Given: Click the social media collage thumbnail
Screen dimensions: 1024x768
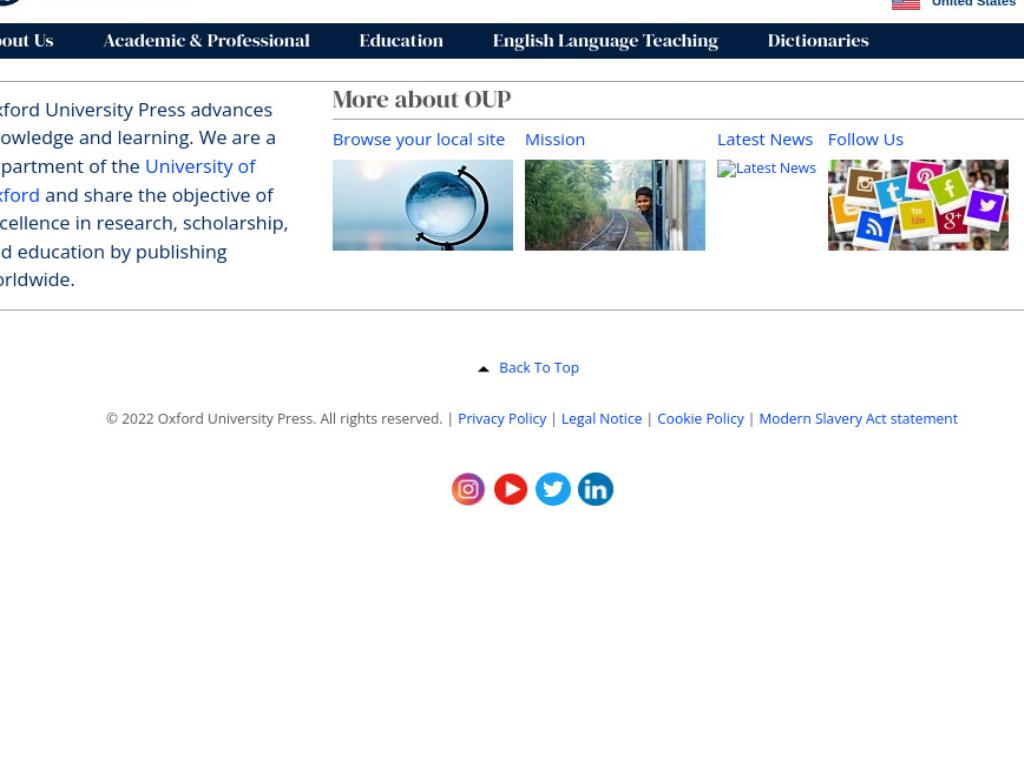Looking at the screenshot, I should pos(918,205).
